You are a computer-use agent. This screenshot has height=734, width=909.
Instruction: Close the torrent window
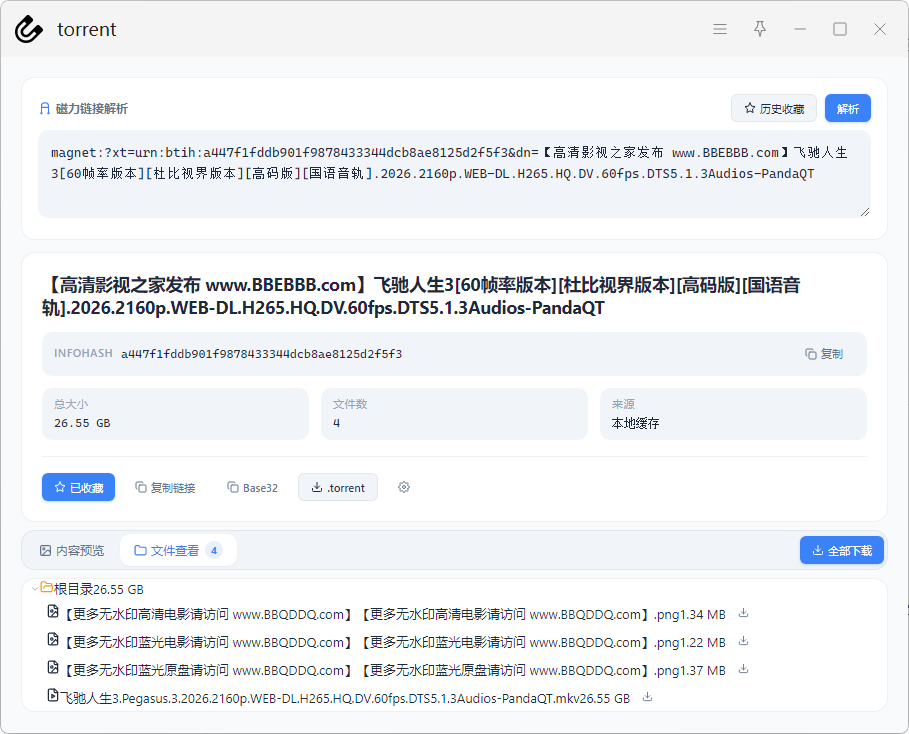[x=879, y=29]
